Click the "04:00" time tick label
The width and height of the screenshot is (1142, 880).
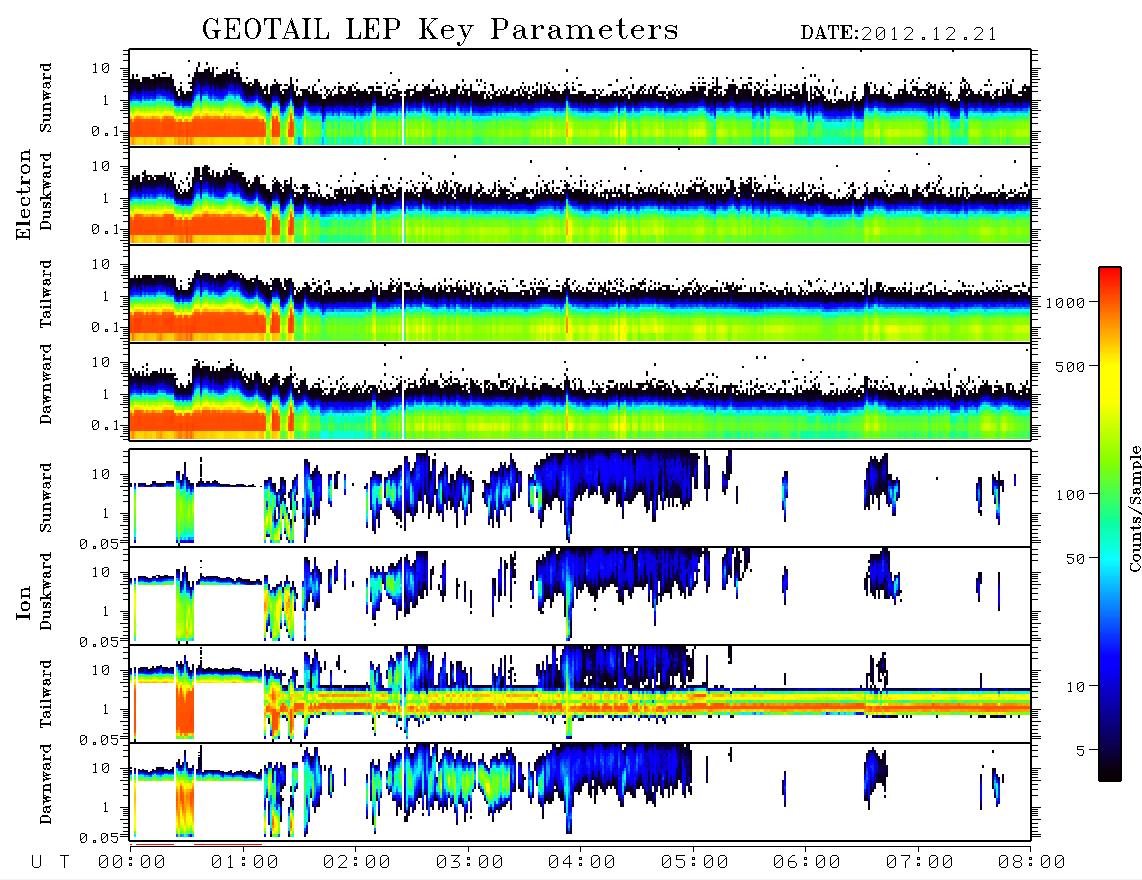(582, 862)
